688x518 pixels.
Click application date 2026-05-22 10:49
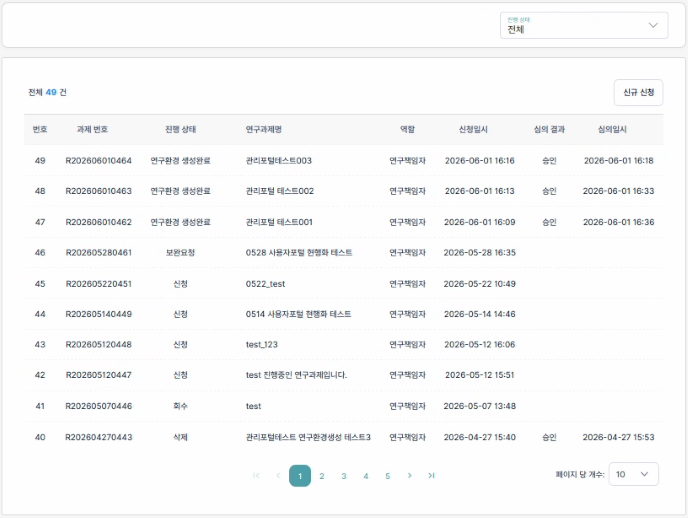[480, 284]
